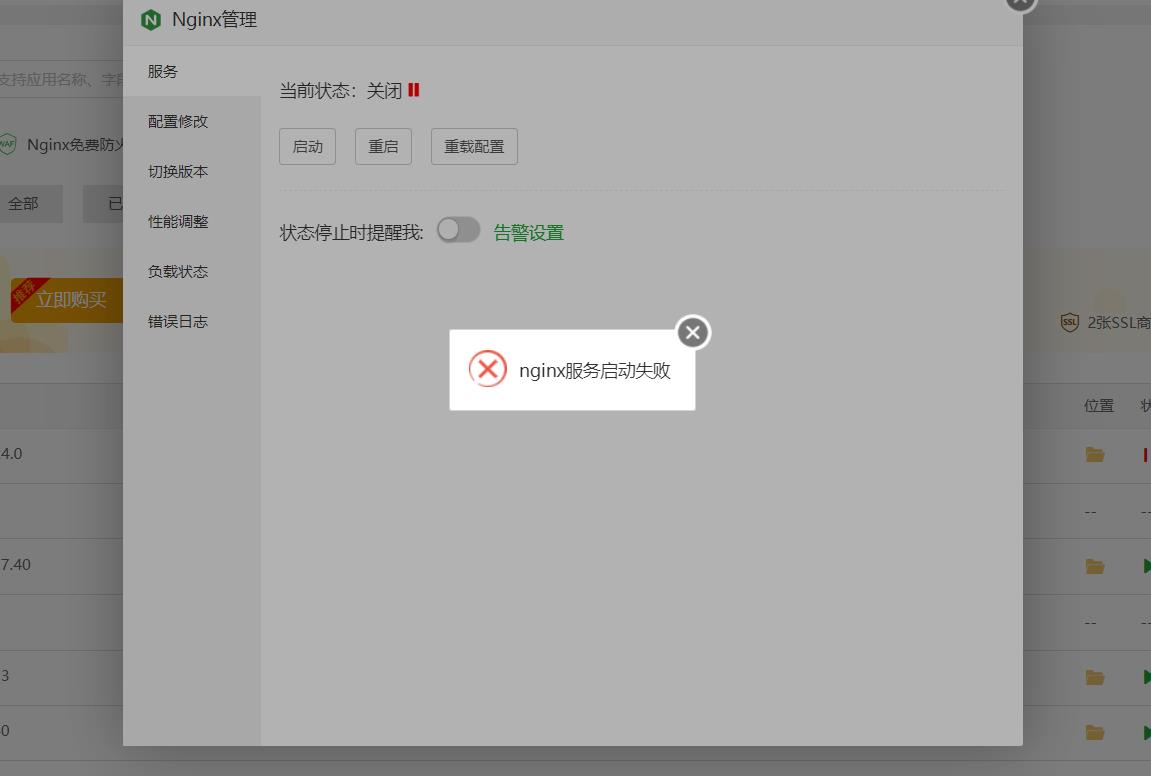Screen dimensions: 1151x776
Task: Click the SSL shield icon at right
Action: tap(1070, 322)
